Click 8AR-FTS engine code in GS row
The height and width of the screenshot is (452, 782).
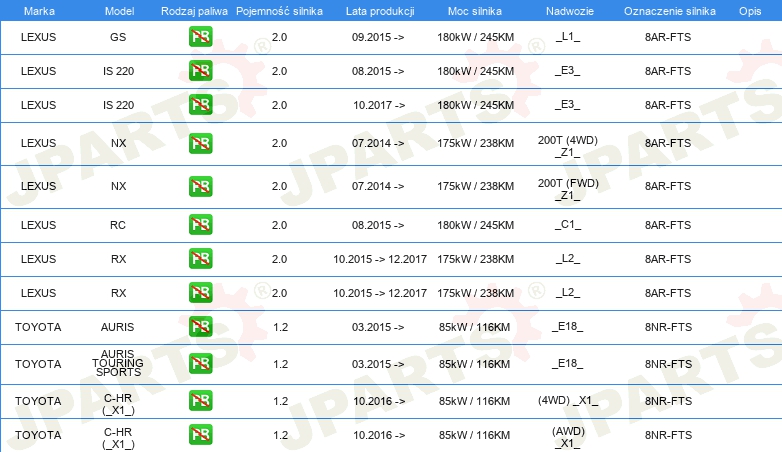click(668, 37)
